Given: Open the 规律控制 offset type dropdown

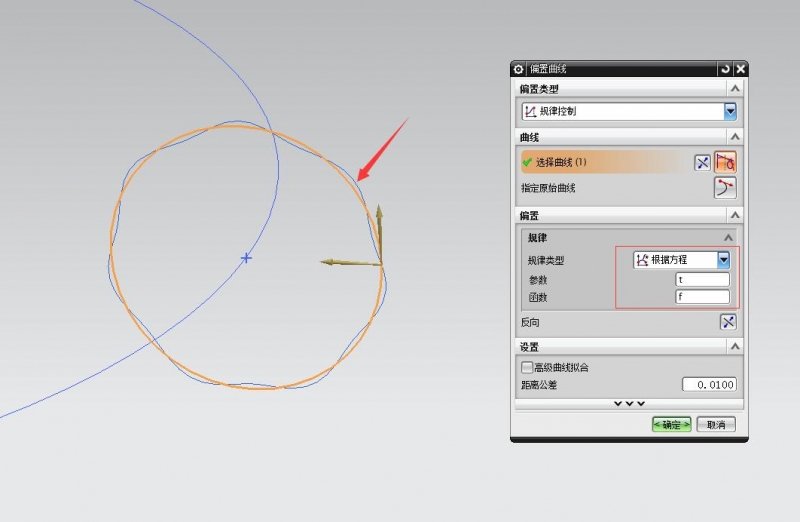Looking at the screenshot, I should pos(730,112).
